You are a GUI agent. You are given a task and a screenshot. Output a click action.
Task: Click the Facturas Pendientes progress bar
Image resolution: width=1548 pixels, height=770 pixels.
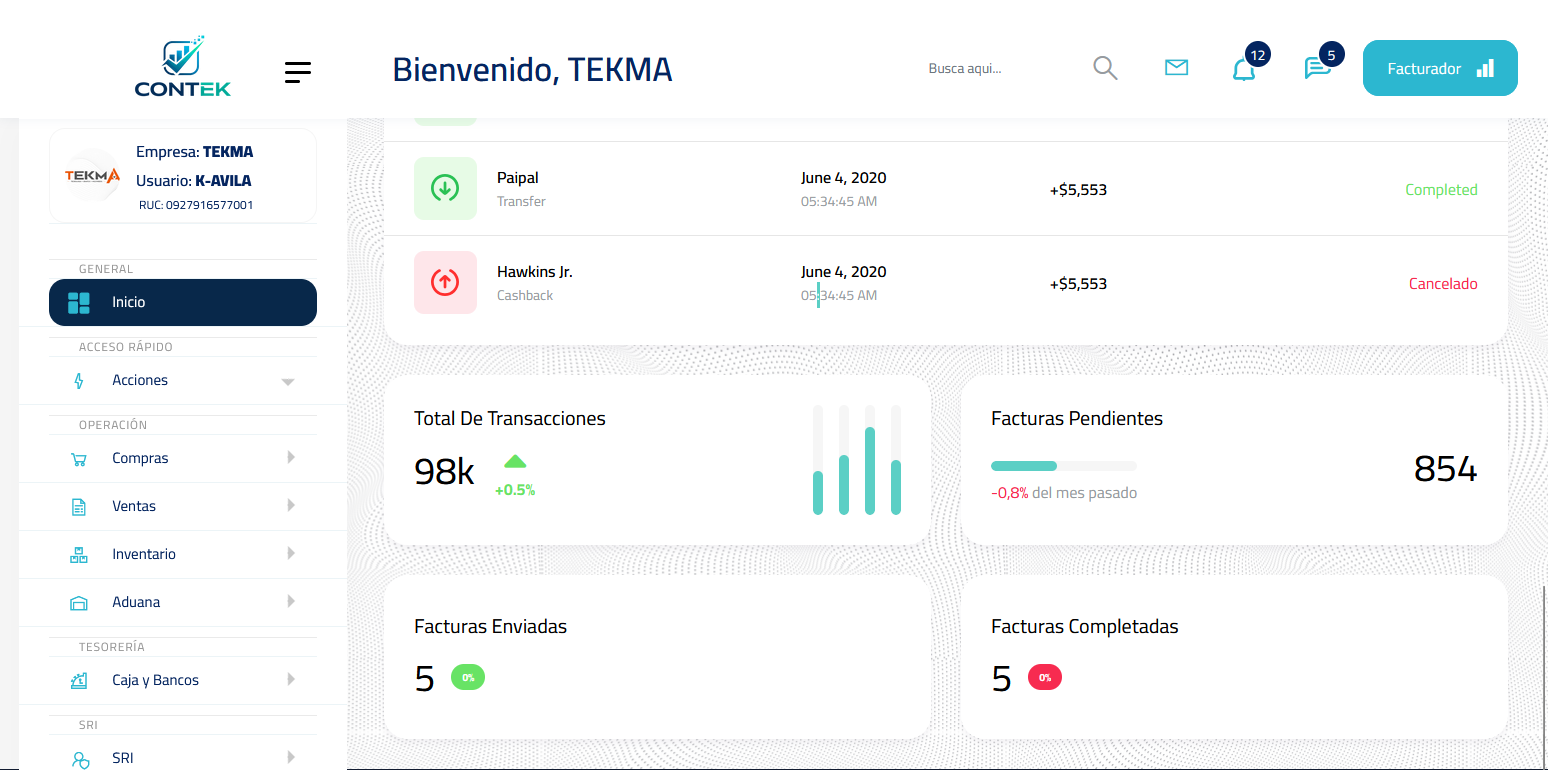(x=1063, y=466)
